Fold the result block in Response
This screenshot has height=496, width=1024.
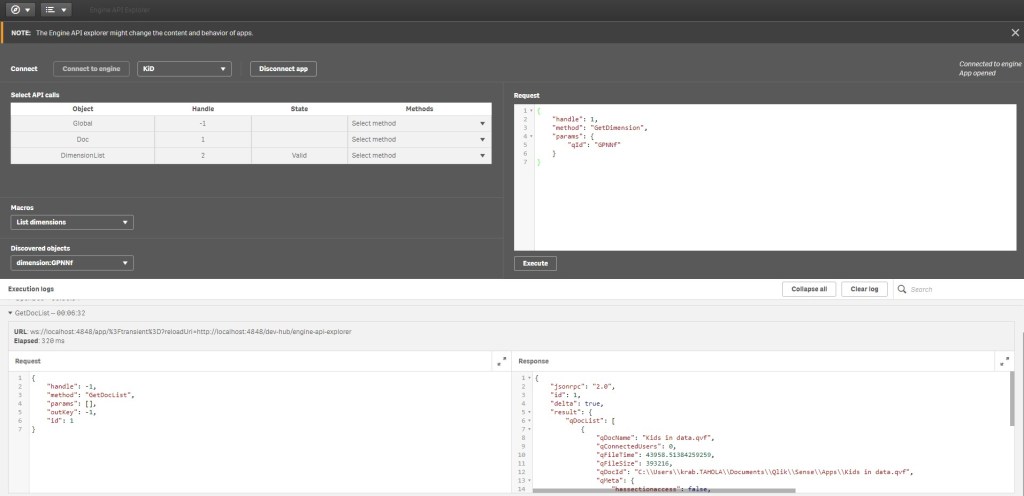click(529, 412)
